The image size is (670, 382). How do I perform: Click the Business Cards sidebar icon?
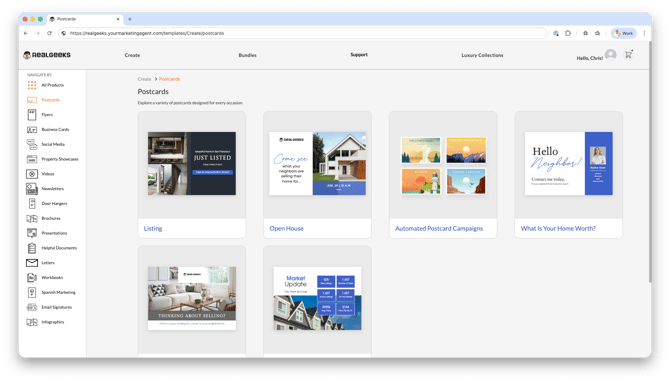(32, 129)
